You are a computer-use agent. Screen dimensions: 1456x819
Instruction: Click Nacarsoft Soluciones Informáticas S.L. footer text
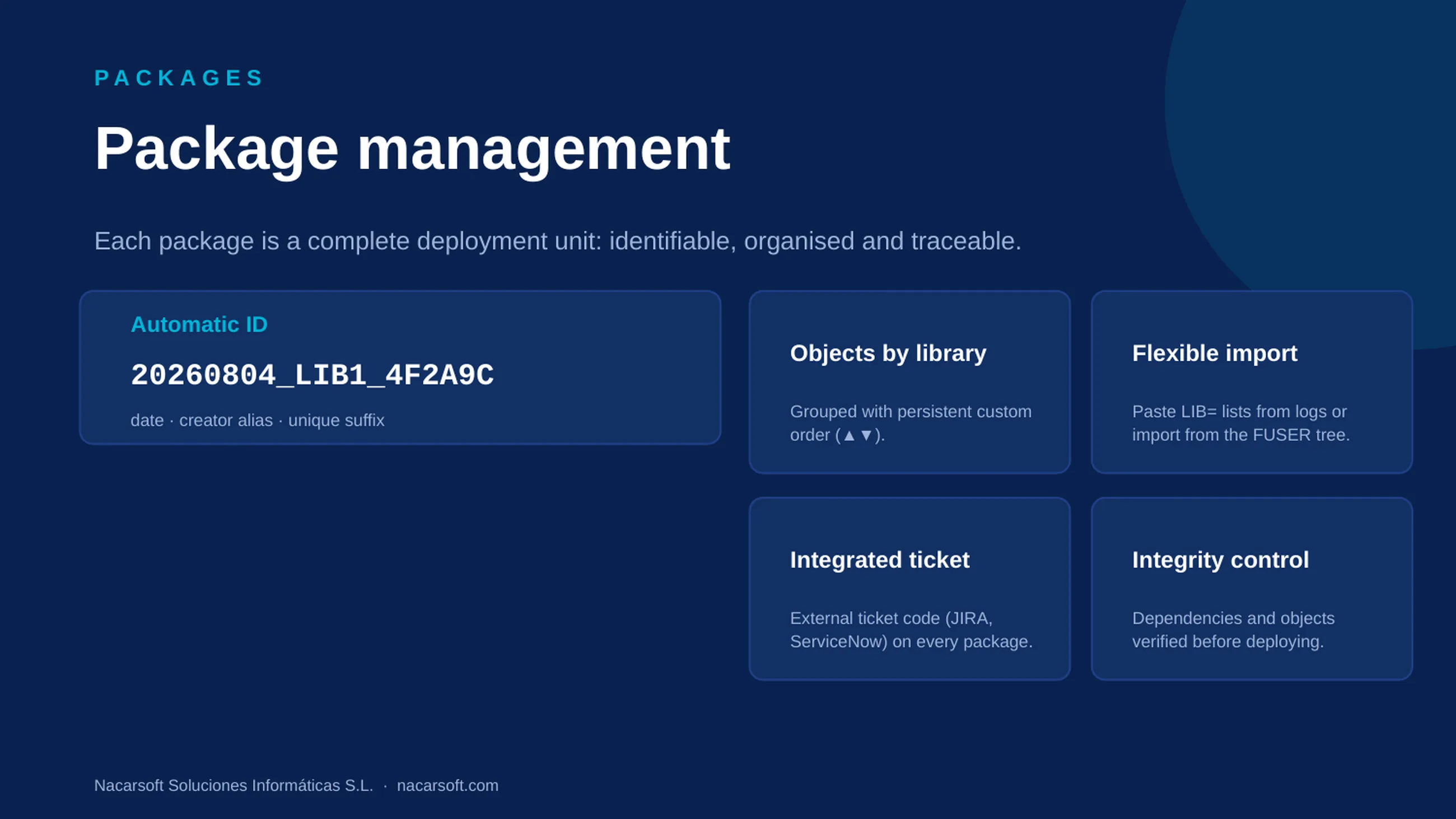coord(234,785)
